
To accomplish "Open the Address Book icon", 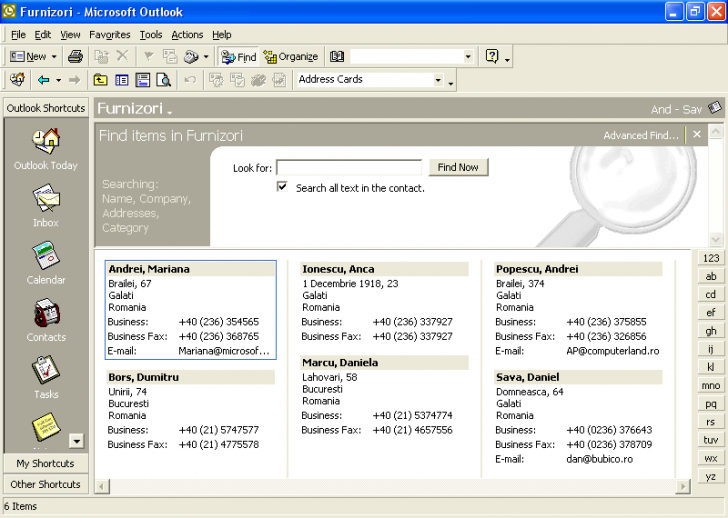I will tap(337, 57).
